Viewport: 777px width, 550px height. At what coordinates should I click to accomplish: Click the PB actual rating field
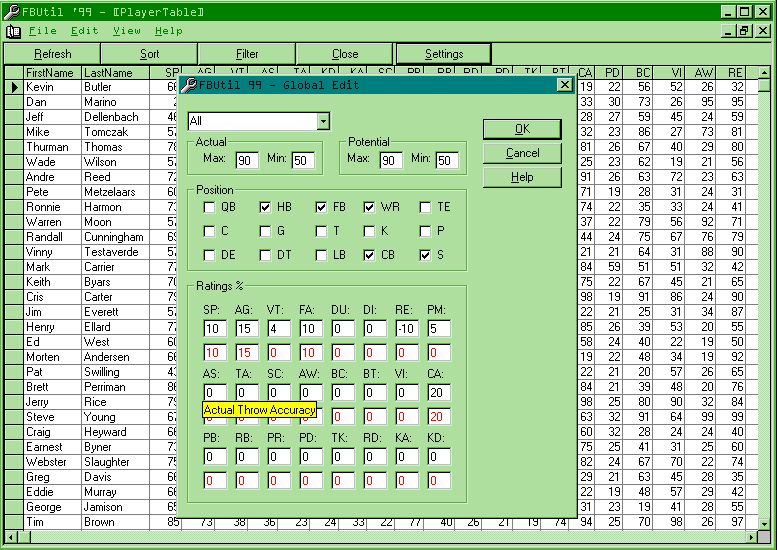coord(215,456)
